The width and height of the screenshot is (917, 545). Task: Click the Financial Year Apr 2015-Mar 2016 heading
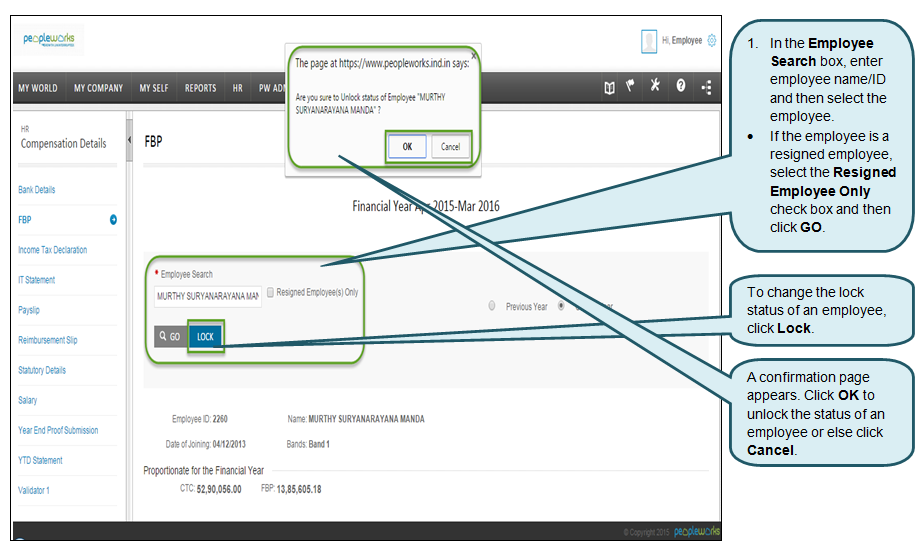pos(426,206)
